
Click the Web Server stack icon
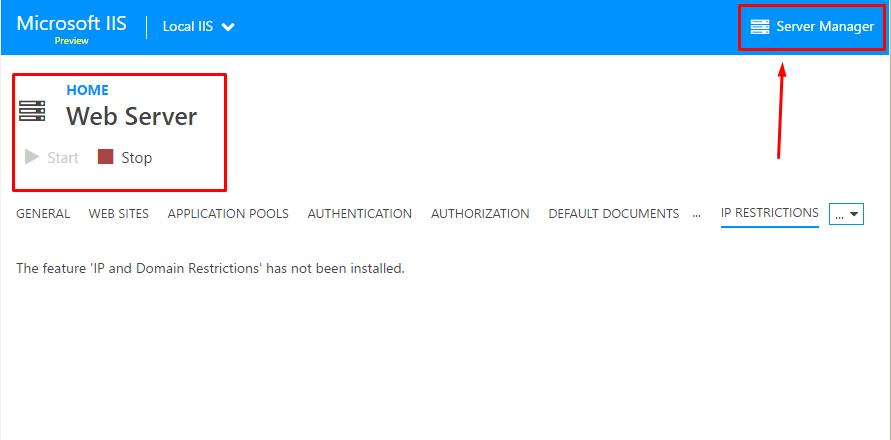pos(32,110)
